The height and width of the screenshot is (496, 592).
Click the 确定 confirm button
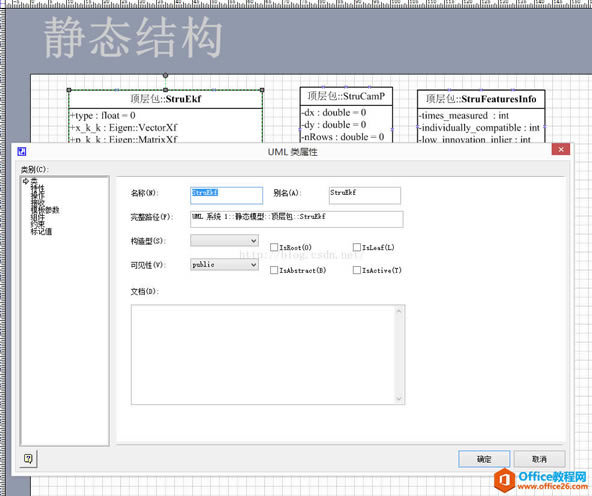[484, 459]
